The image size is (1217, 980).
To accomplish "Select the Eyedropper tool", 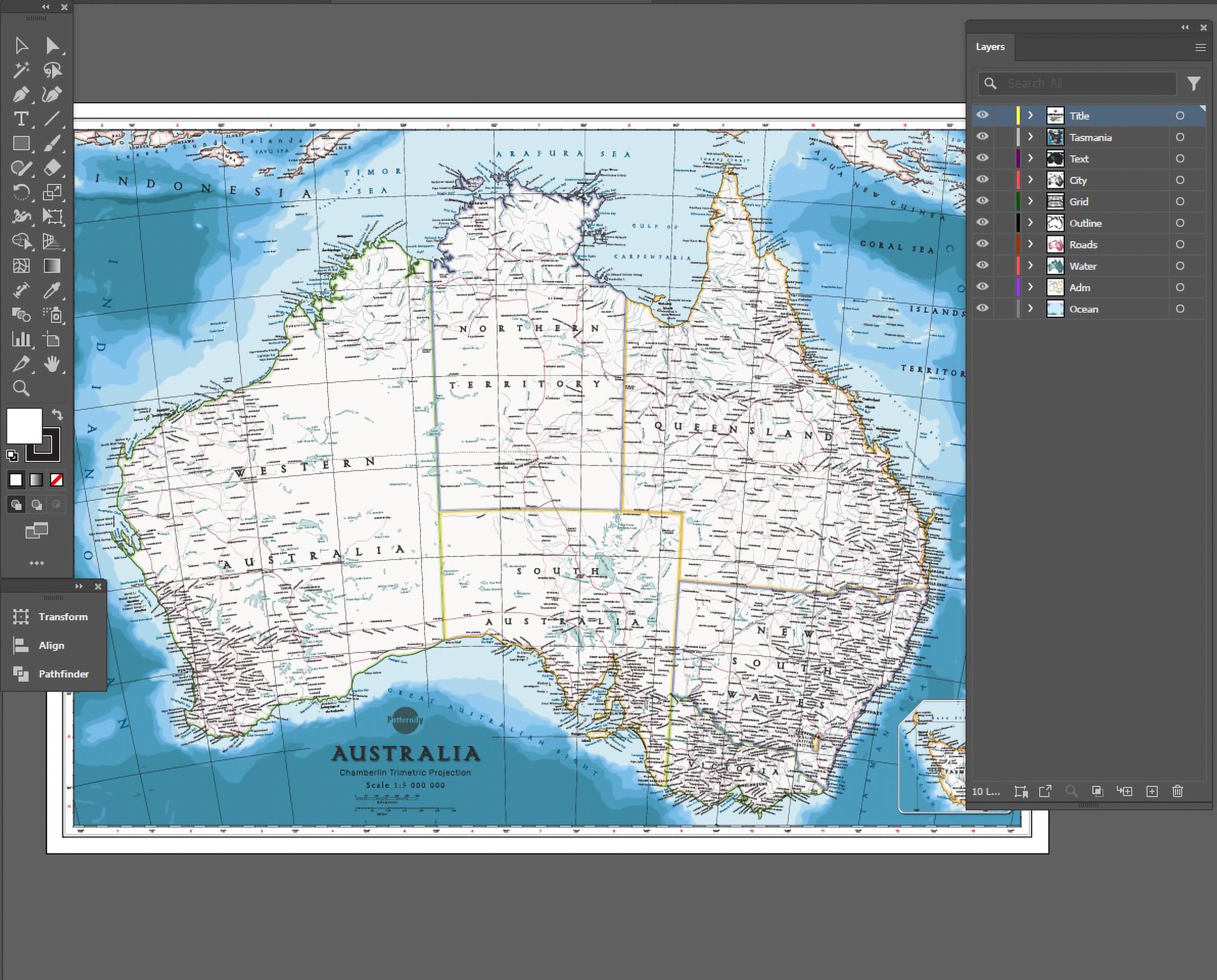I will point(52,290).
